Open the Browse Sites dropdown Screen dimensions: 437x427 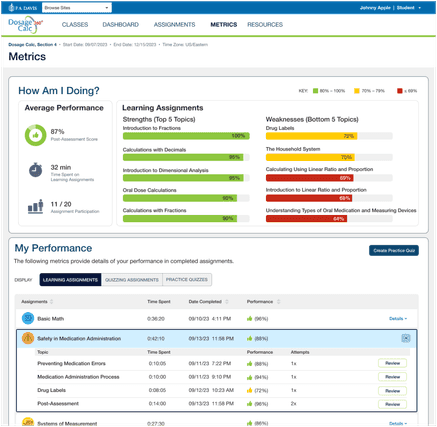point(77,8)
